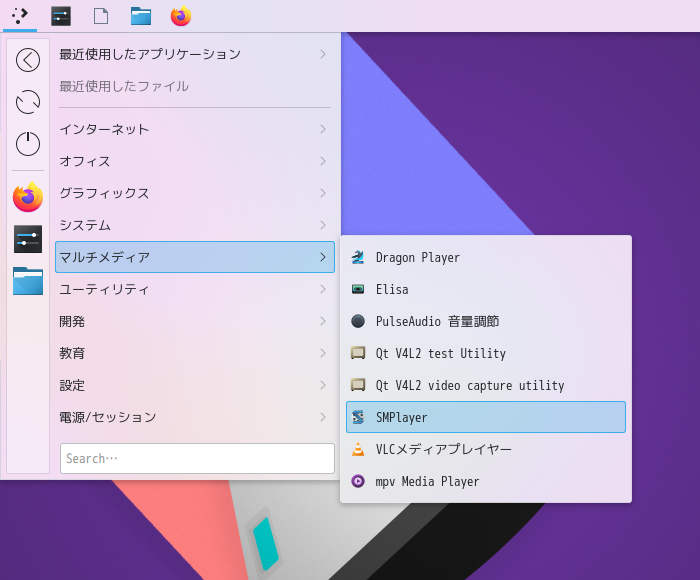The width and height of the screenshot is (700, 580).
Task: Click the SMPlayer icon
Action: coord(358,417)
